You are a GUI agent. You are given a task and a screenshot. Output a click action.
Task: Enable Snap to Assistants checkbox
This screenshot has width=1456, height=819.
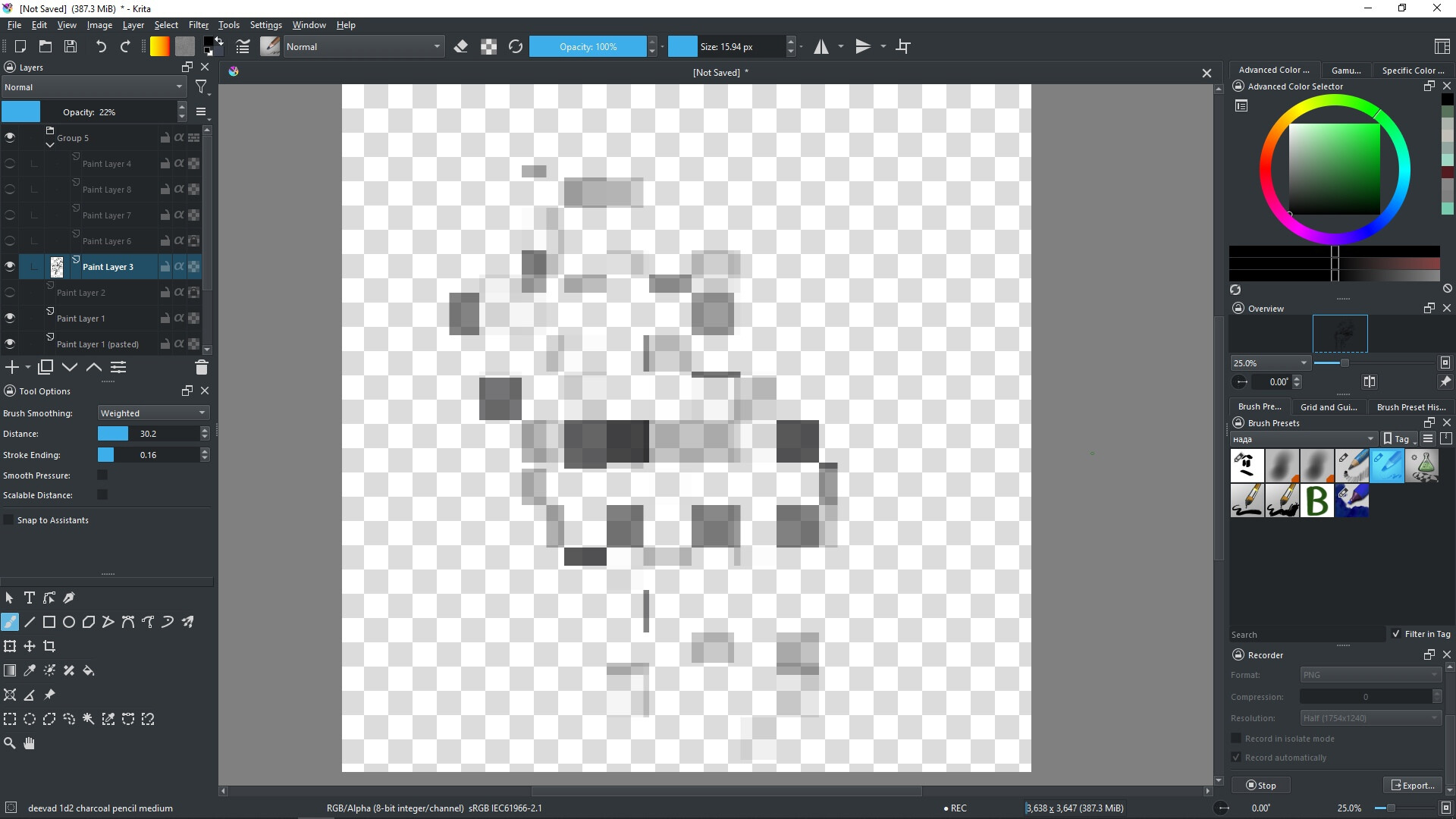pyautogui.click(x=9, y=520)
